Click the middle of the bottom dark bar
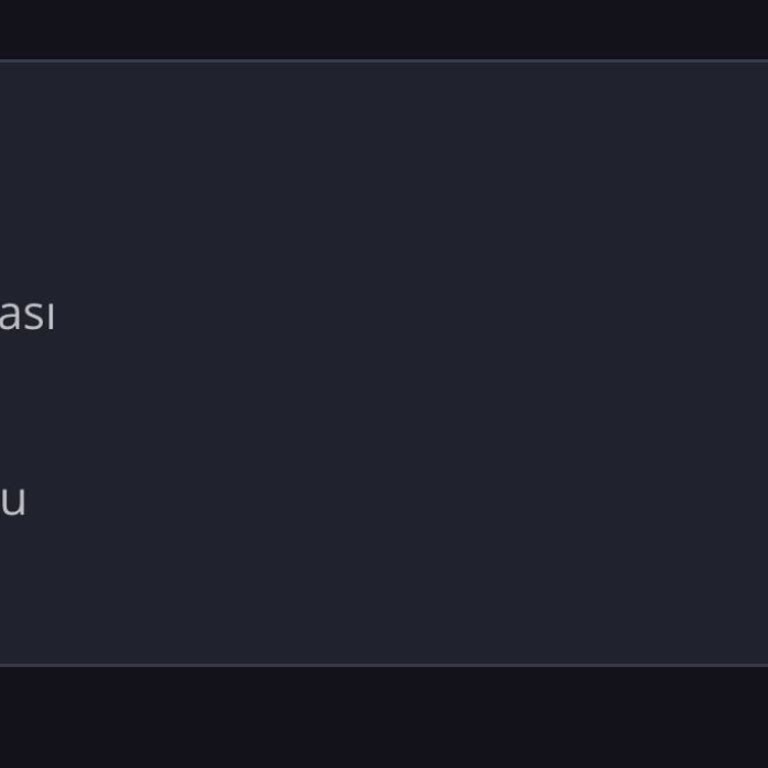The height and width of the screenshot is (768, 768). pyautogui.click(x=384, y=718)
